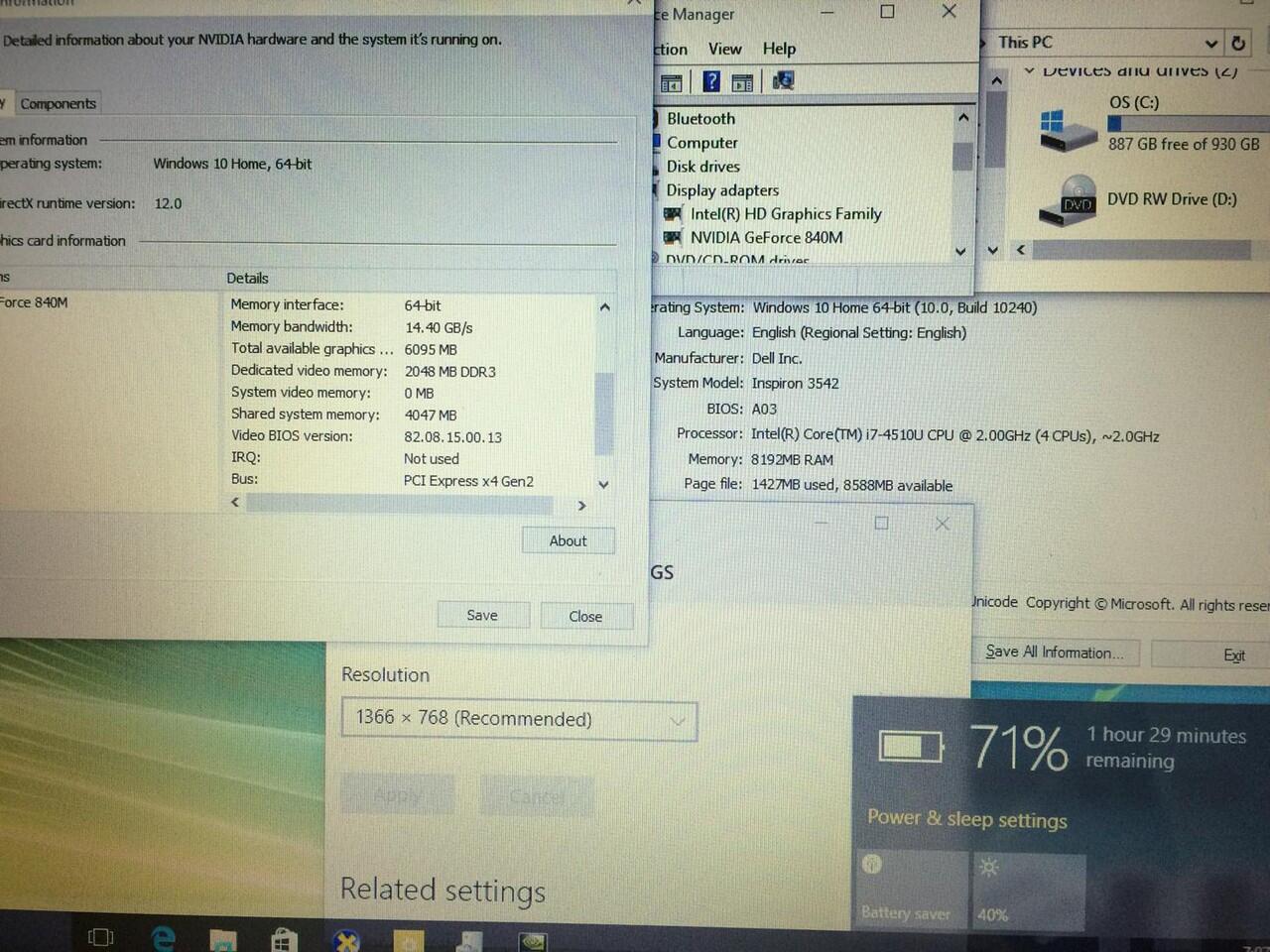Click the OS (C:) drive usage bar
This screenshot has width=1270, height=952.
click(x=1188, y=123)
